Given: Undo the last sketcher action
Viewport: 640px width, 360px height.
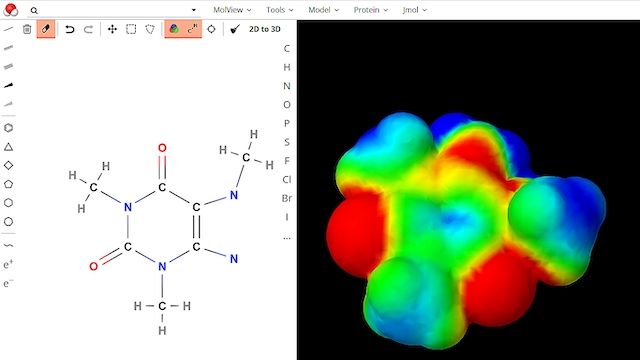Looking at the screenshot, I should (x=70, y=29).
